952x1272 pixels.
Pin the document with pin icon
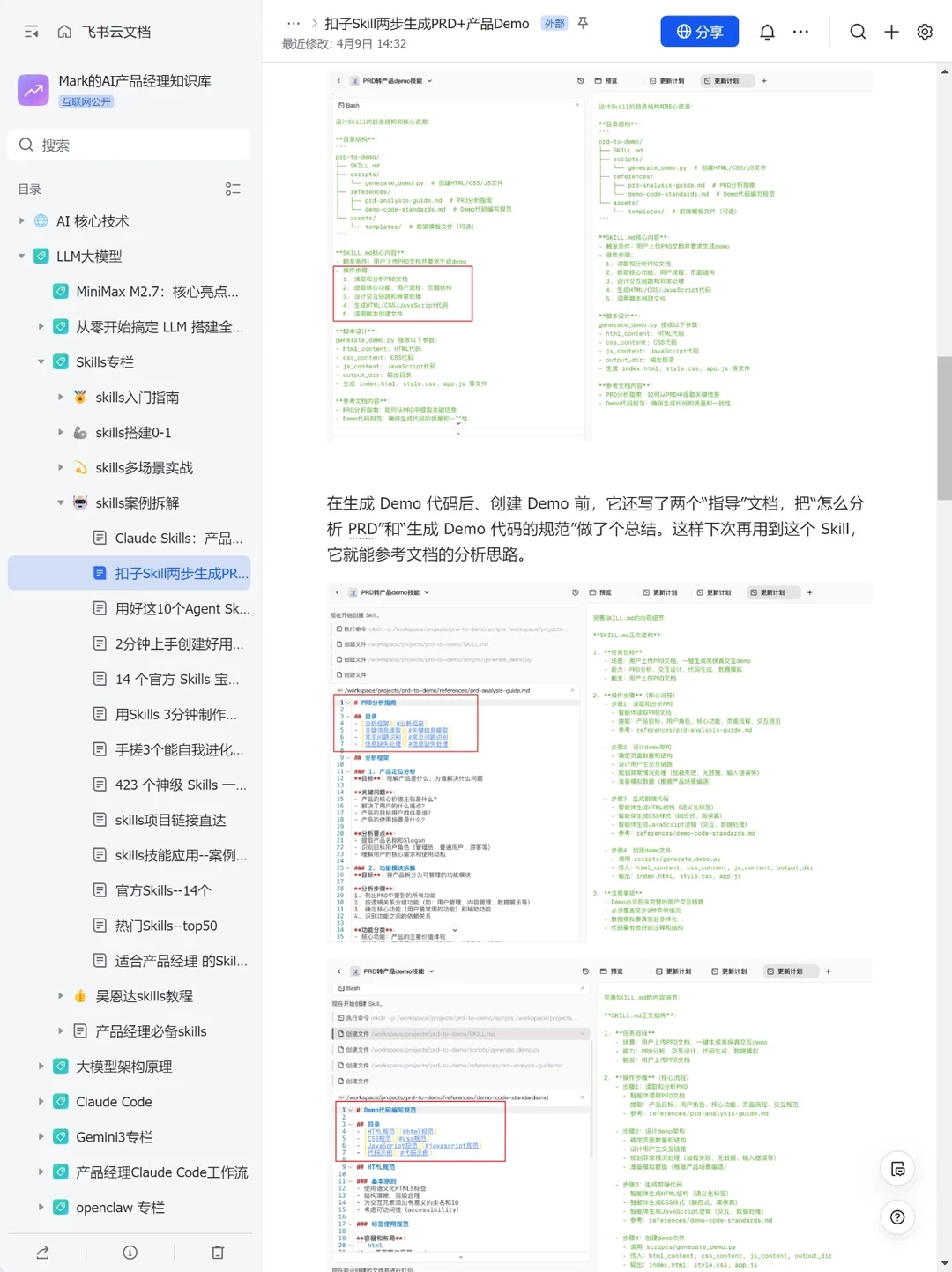tap(583, 24)
